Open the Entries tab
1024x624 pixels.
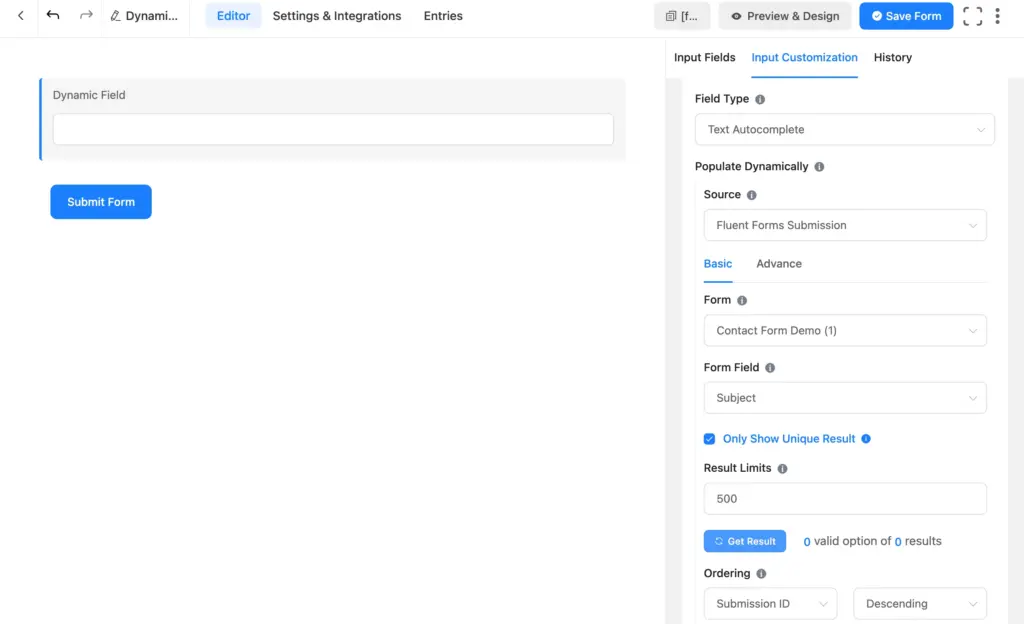pos(443,16)
